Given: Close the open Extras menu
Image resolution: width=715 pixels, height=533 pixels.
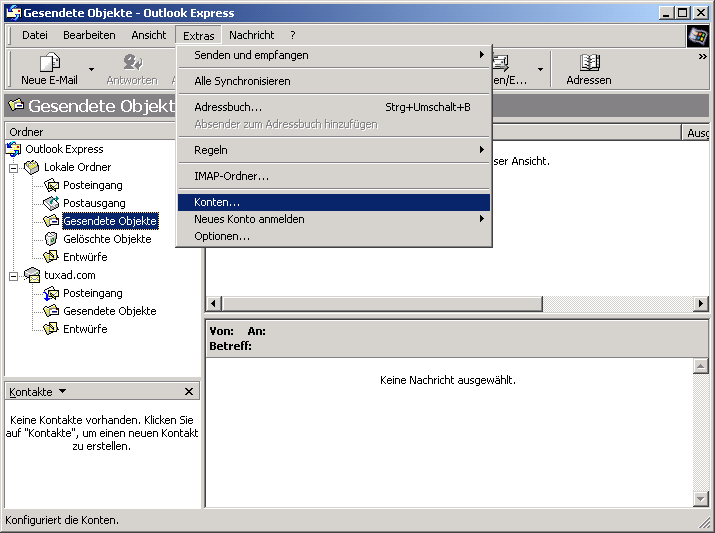Looking at the screenshot, I should pos(198,36).
